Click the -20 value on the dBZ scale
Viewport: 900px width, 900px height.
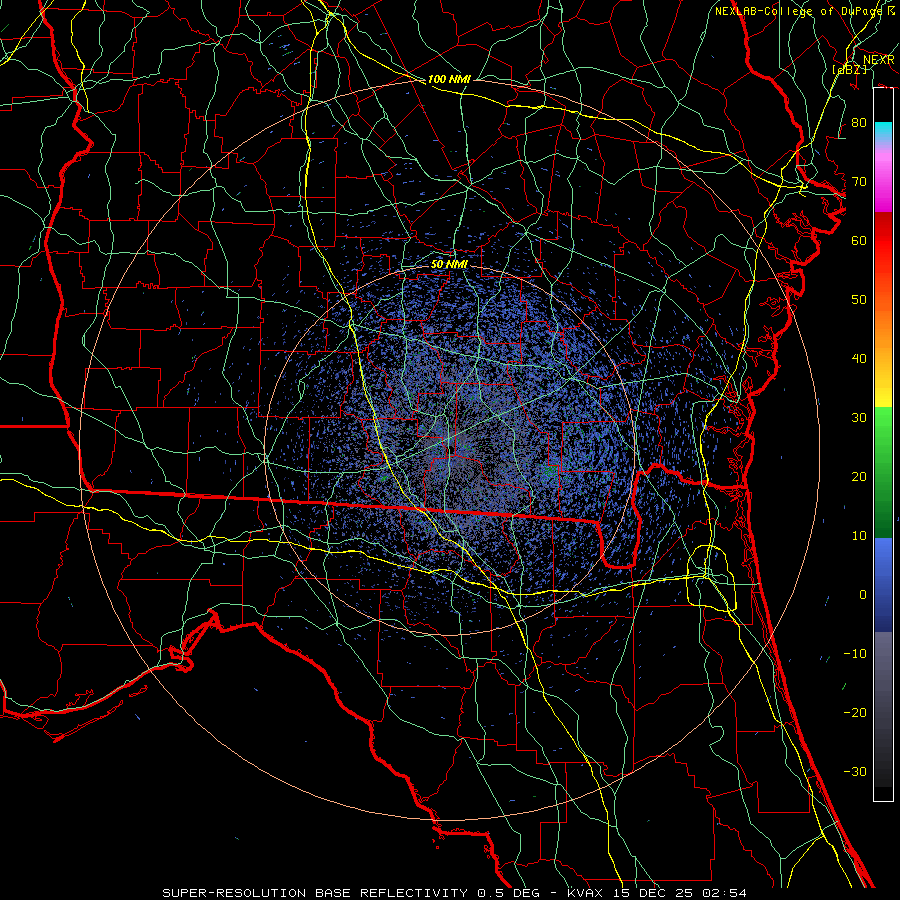pyautogui.click(x=855, y=713)
